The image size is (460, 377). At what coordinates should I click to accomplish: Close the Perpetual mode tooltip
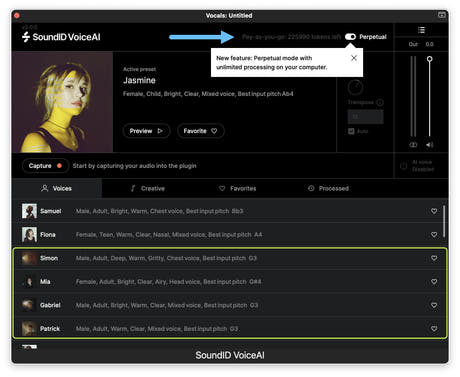[x=354, y=58]
